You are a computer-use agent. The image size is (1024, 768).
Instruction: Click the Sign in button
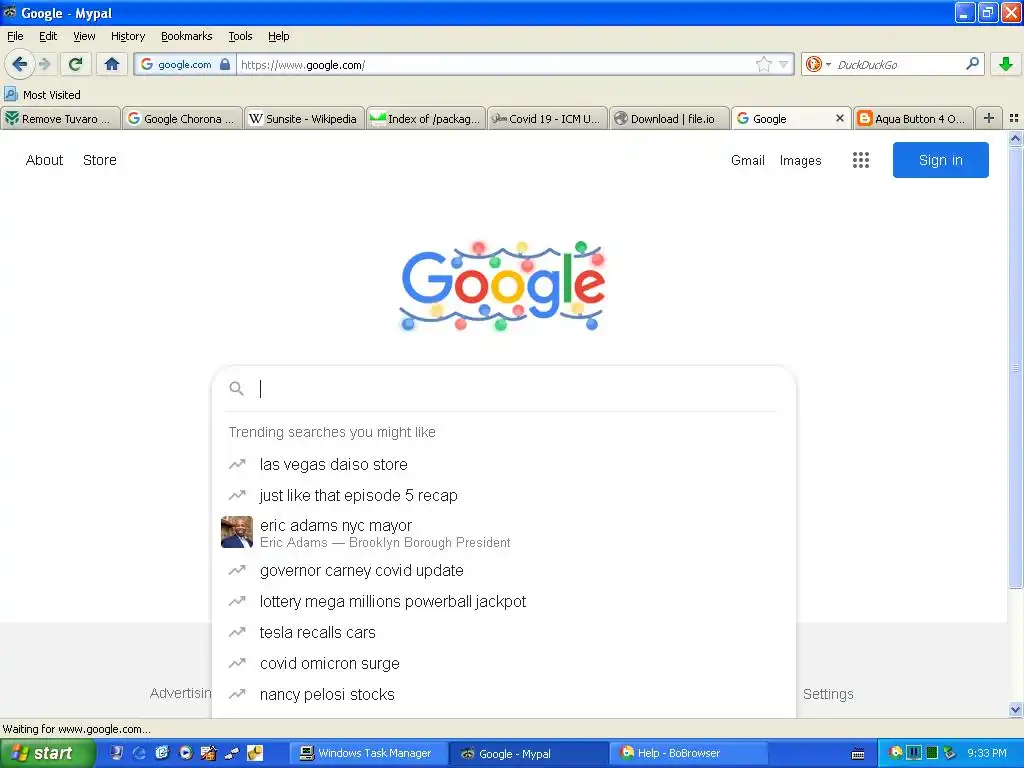tap(940, 160)
